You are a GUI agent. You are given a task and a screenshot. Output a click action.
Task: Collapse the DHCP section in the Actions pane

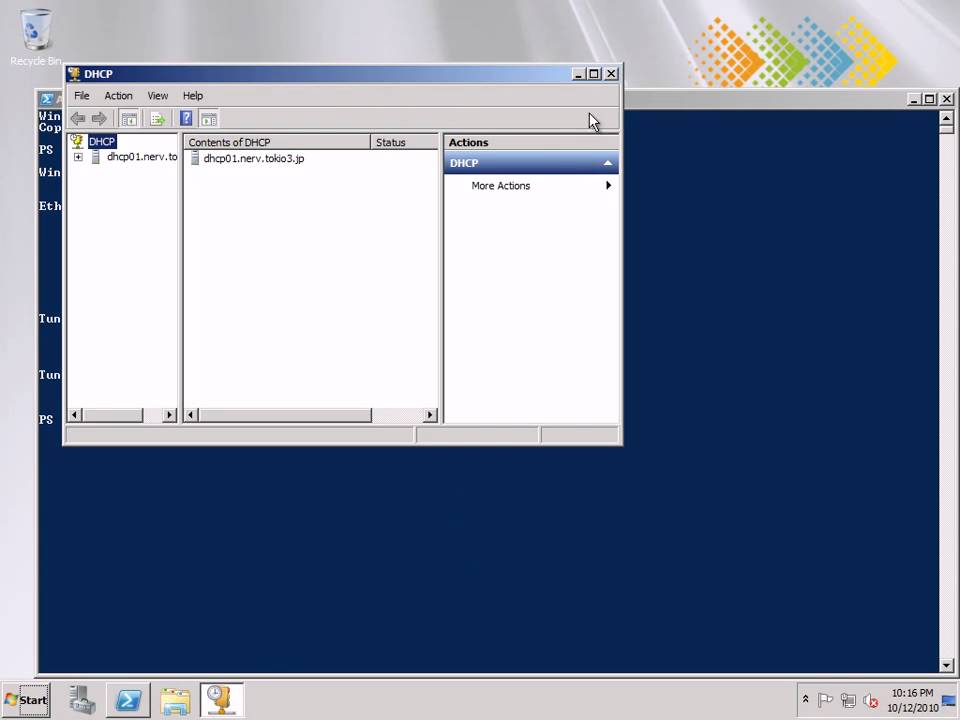point(607,163)
